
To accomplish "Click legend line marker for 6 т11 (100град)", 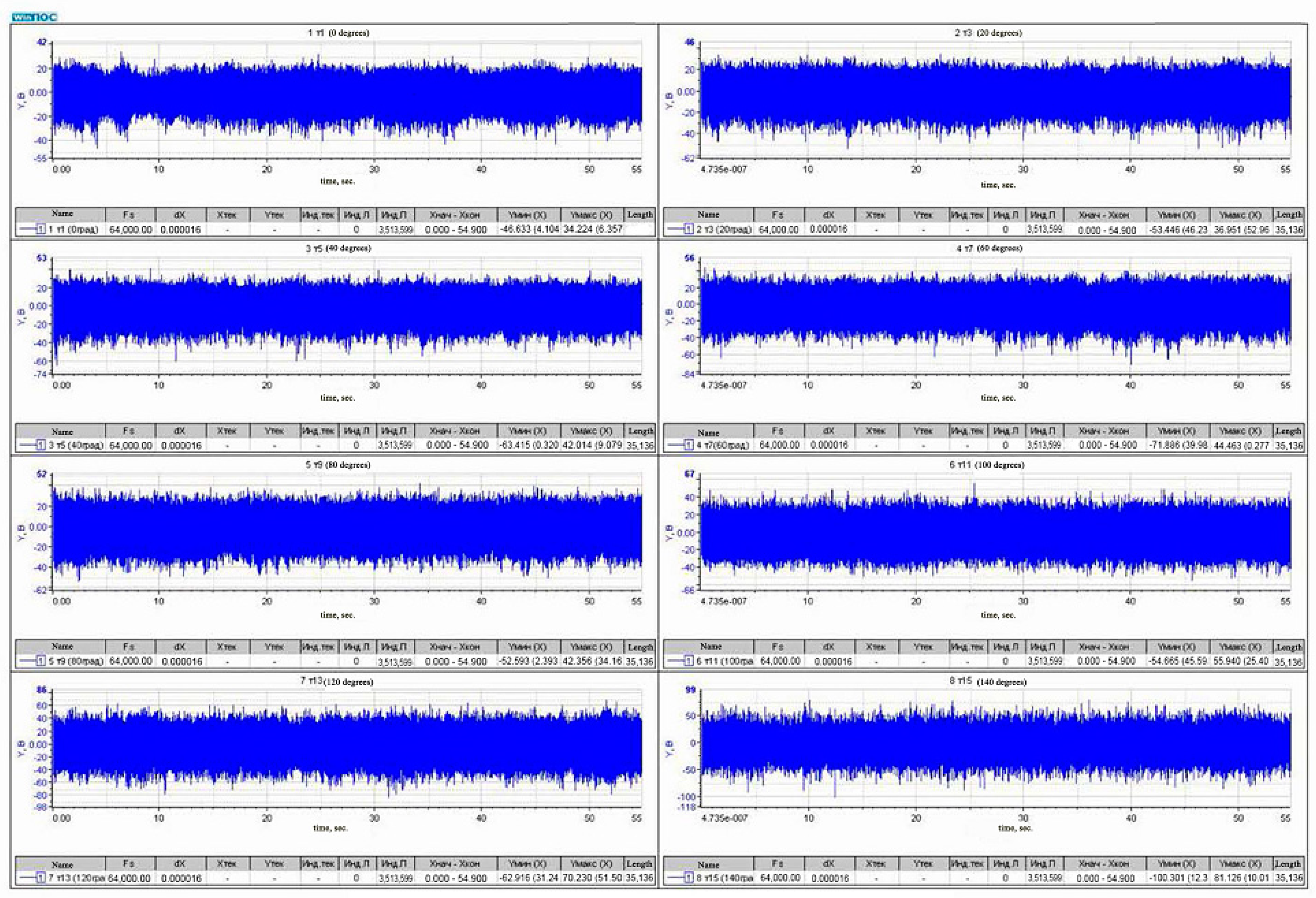I will point(680,661).
